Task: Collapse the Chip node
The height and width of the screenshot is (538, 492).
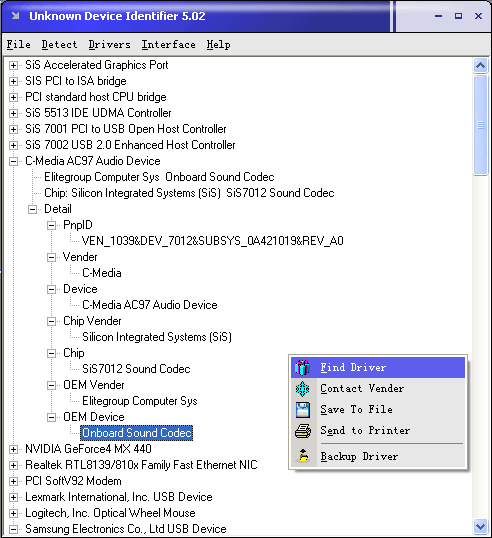Action: click(x=51, y=353)
